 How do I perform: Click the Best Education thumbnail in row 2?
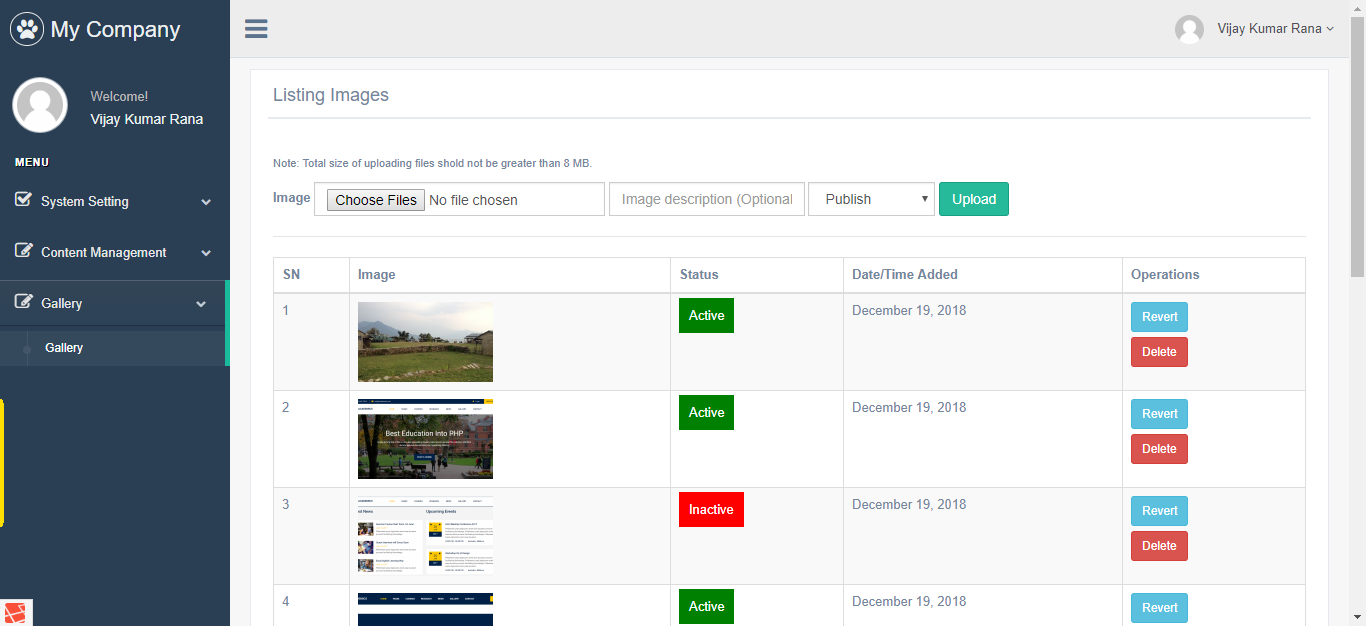(x=425, y=439)
